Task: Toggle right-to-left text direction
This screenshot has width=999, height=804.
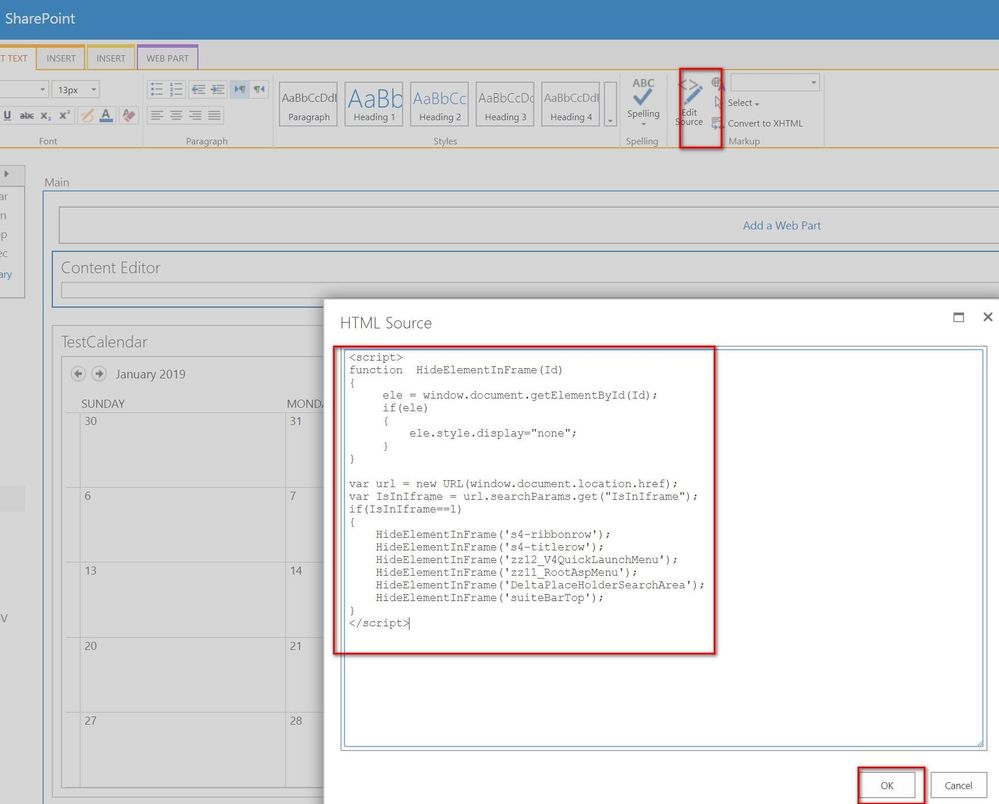Action: coord(259,89)
